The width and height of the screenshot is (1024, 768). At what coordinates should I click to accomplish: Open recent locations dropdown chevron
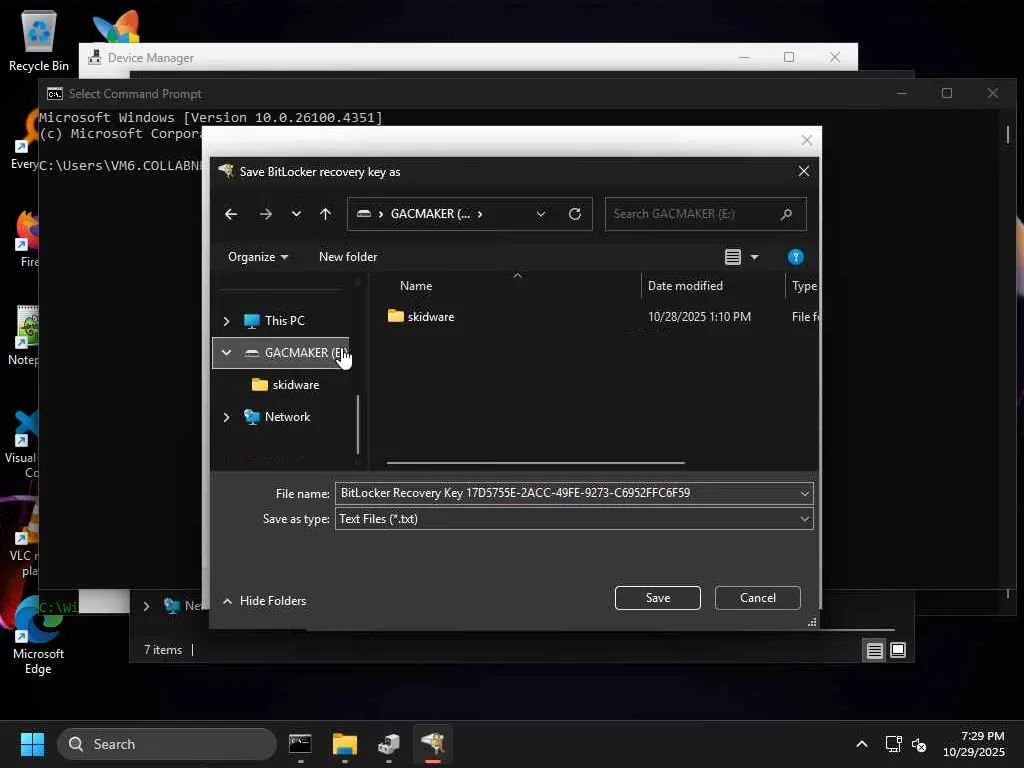coord(296,214)
